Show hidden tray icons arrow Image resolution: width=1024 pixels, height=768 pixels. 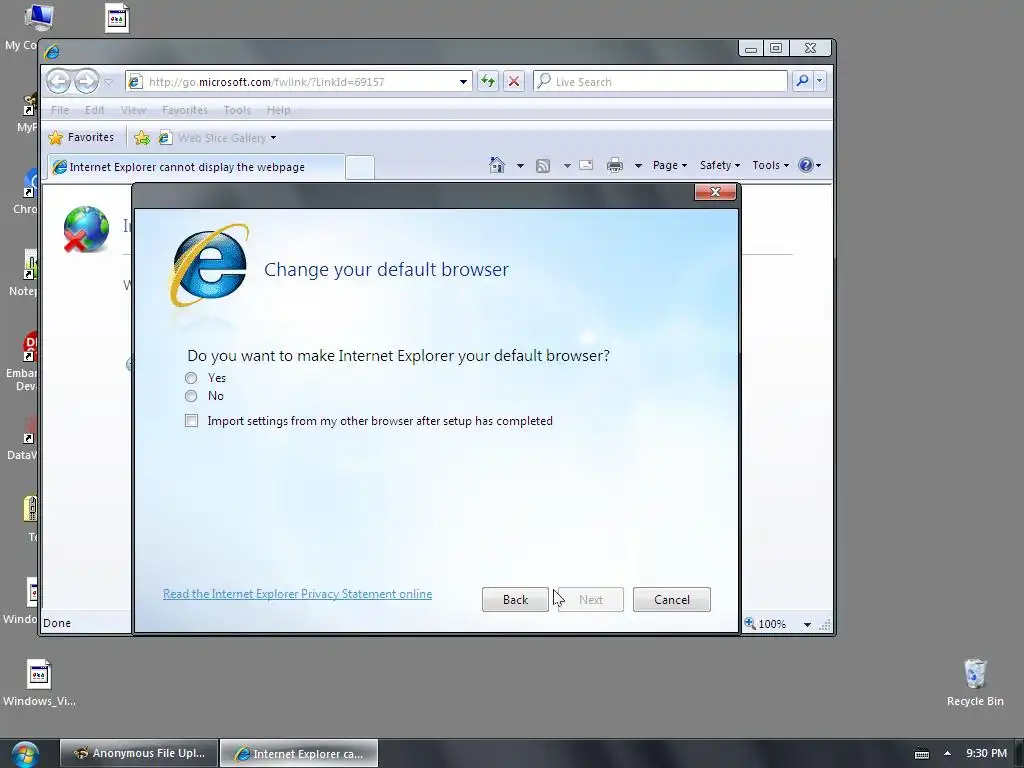pos(947,753)
